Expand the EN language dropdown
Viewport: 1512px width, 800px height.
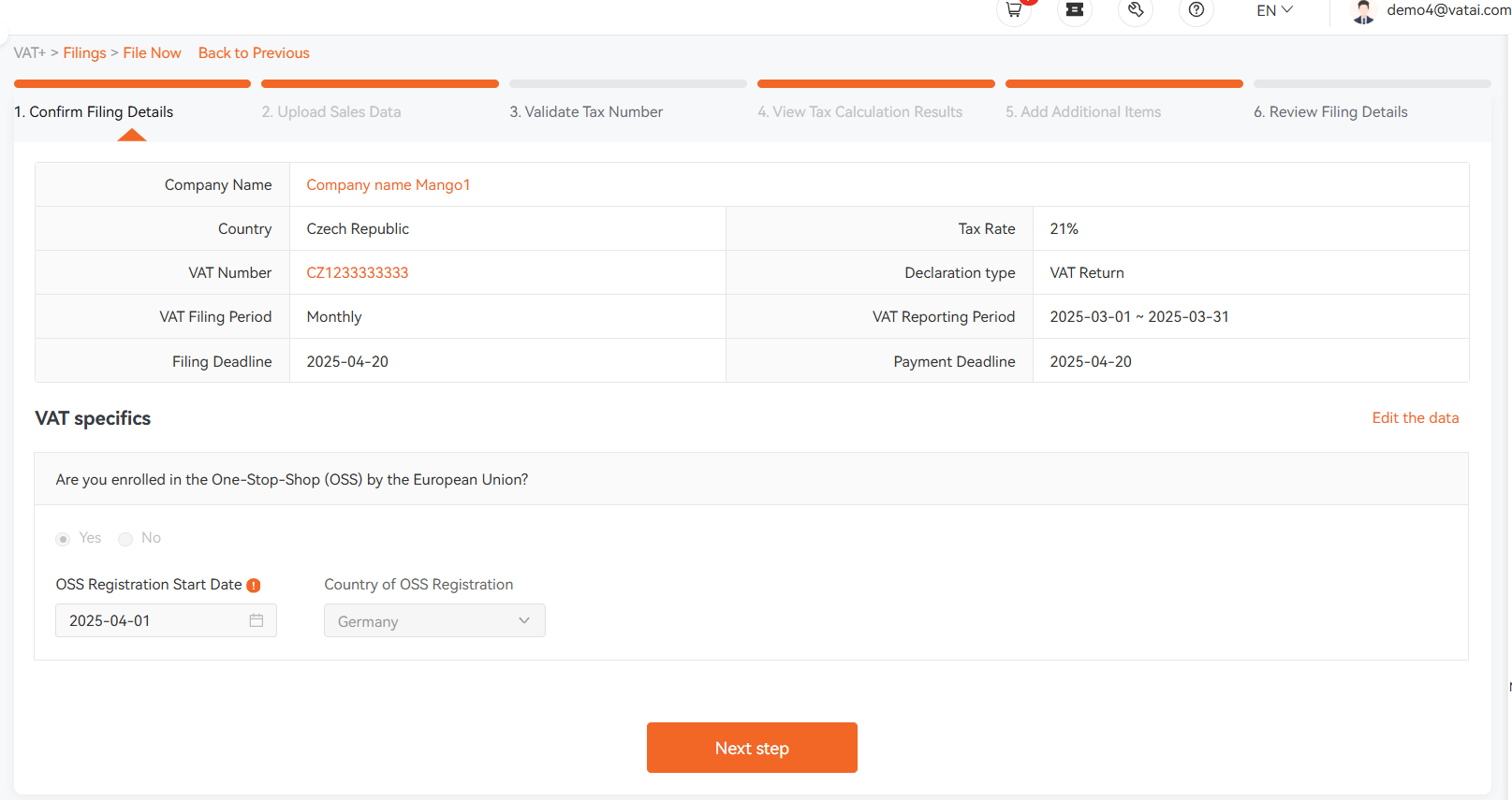coord(1274,10)
